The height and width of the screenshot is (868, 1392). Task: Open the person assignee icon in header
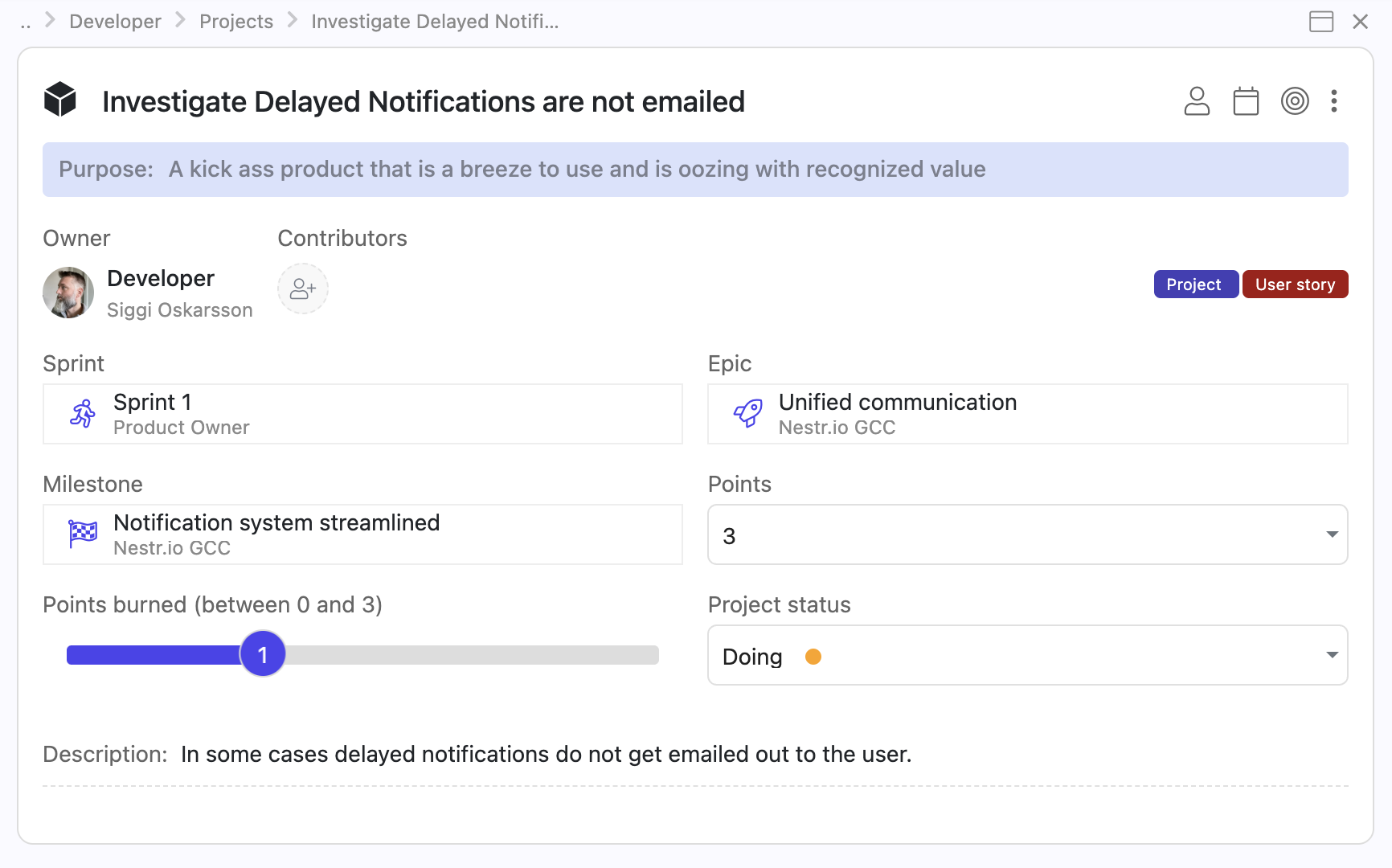tap(1197, 101)
